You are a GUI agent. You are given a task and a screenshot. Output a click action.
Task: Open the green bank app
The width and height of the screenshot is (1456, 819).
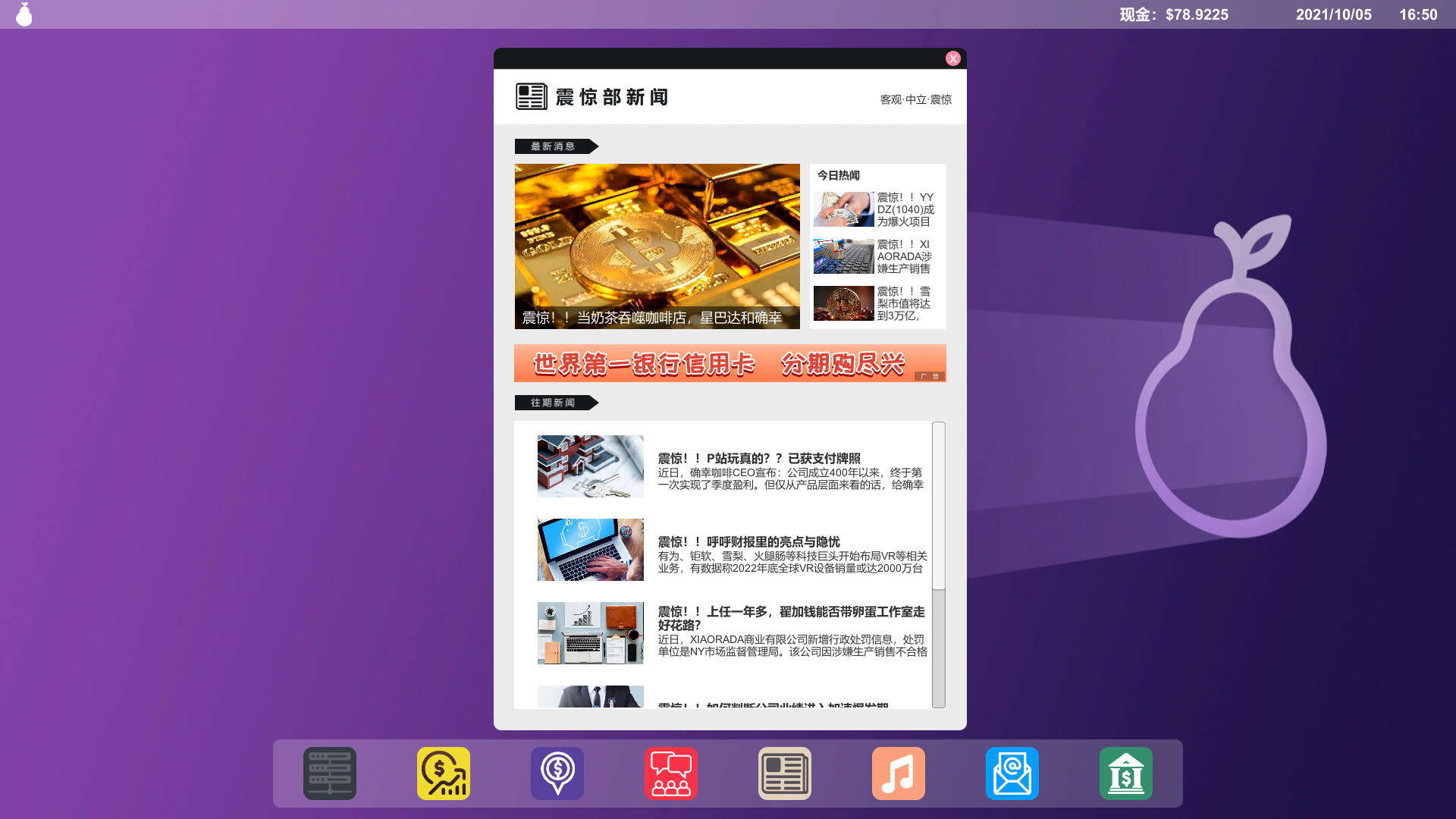click(1125, 773)
